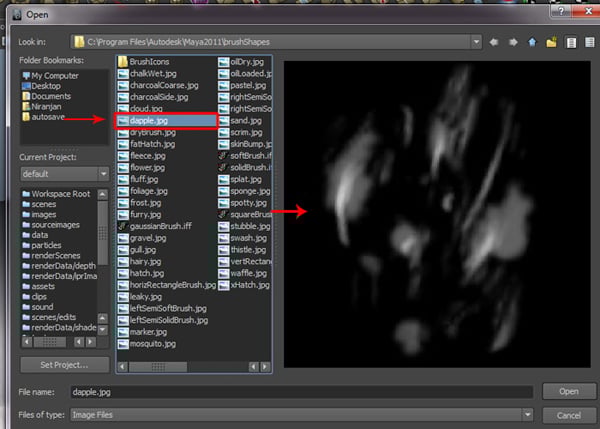Select the autosave bookmark
600x429 pixels.
click(x=43, y=117)
